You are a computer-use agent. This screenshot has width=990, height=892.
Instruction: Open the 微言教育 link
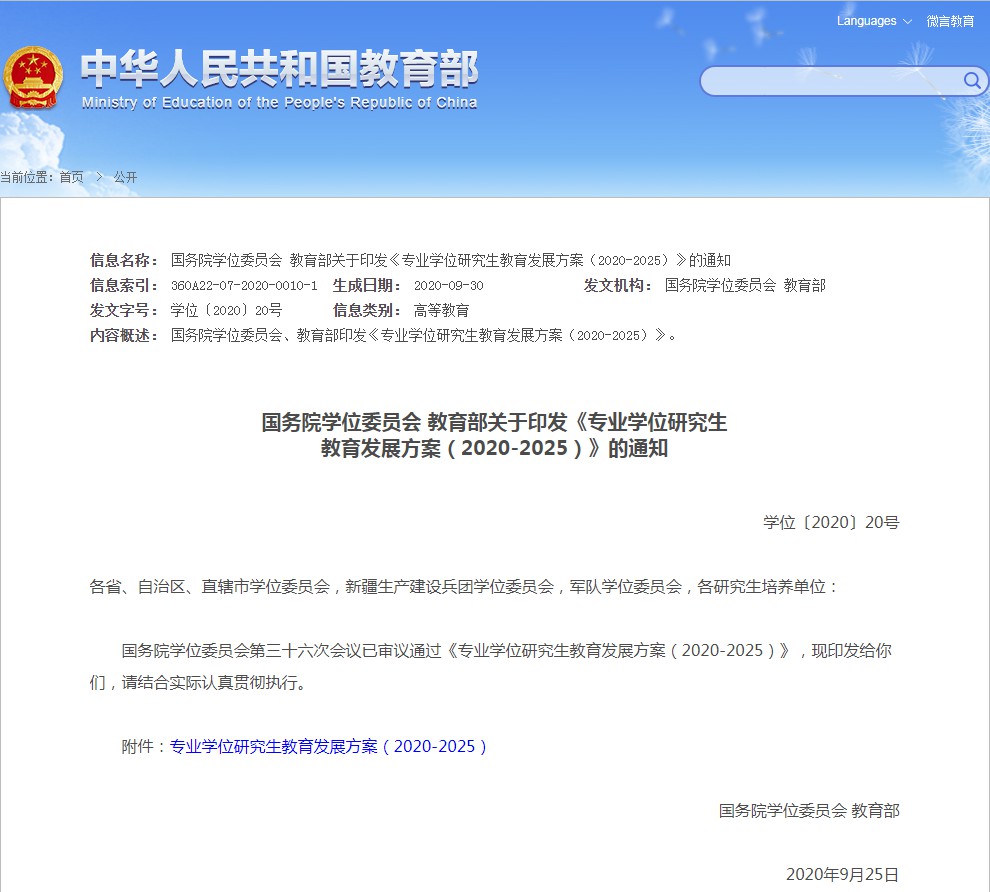coord(950,21)
